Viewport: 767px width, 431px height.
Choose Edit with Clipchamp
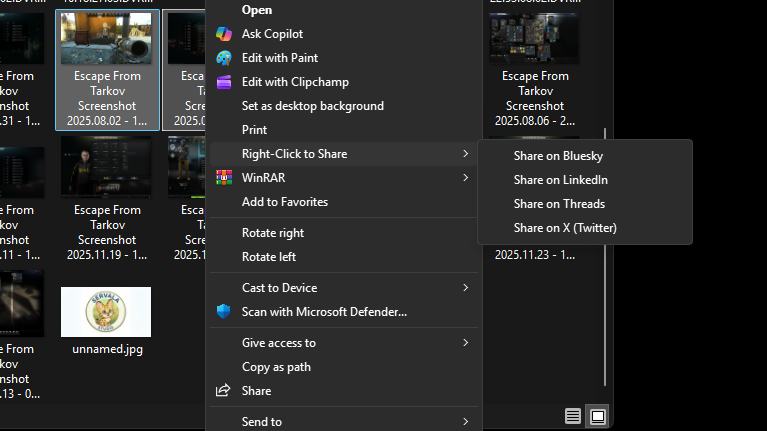344,82
